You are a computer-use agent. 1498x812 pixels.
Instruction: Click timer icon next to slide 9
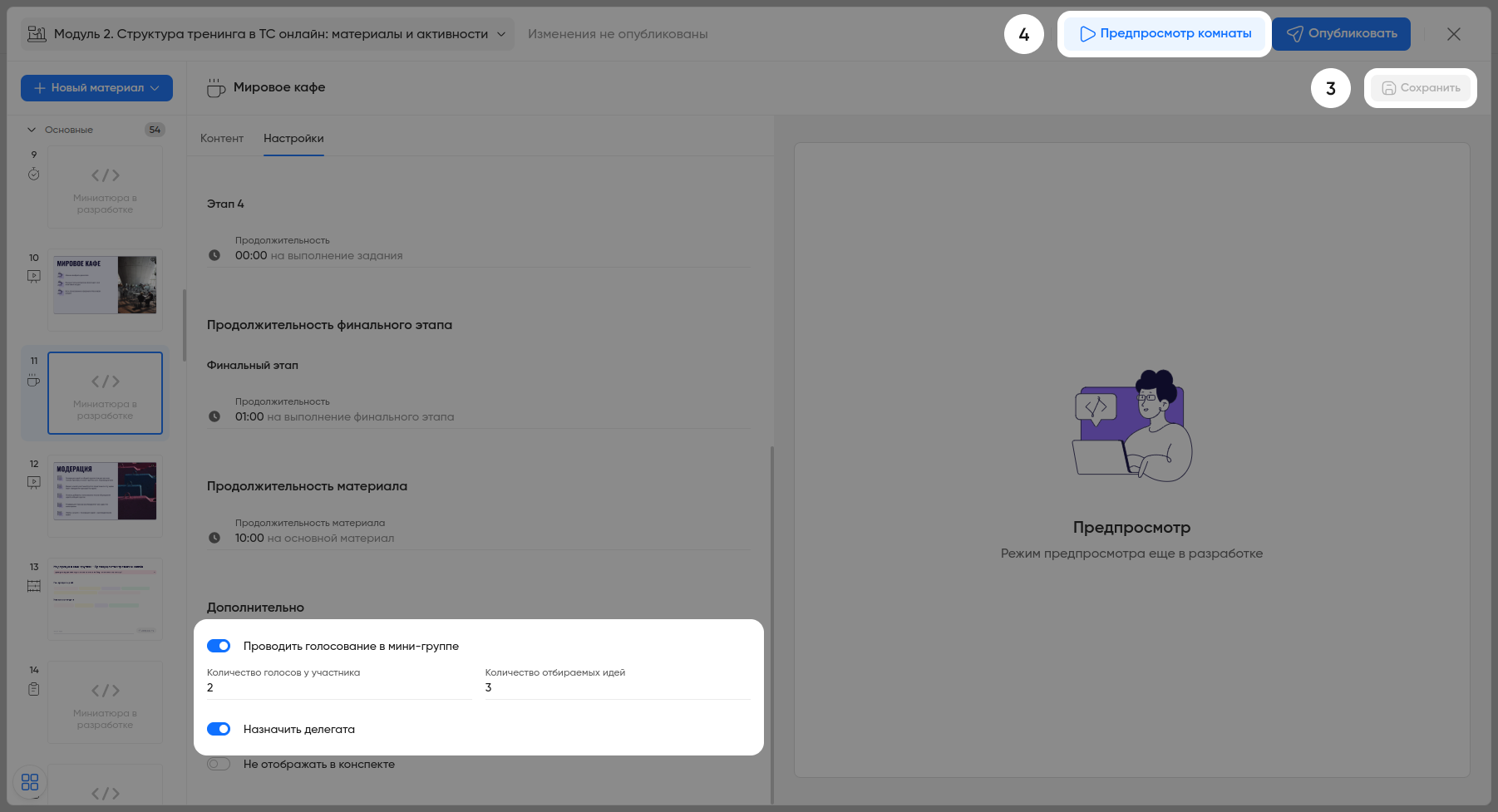[x=34, y=174]
